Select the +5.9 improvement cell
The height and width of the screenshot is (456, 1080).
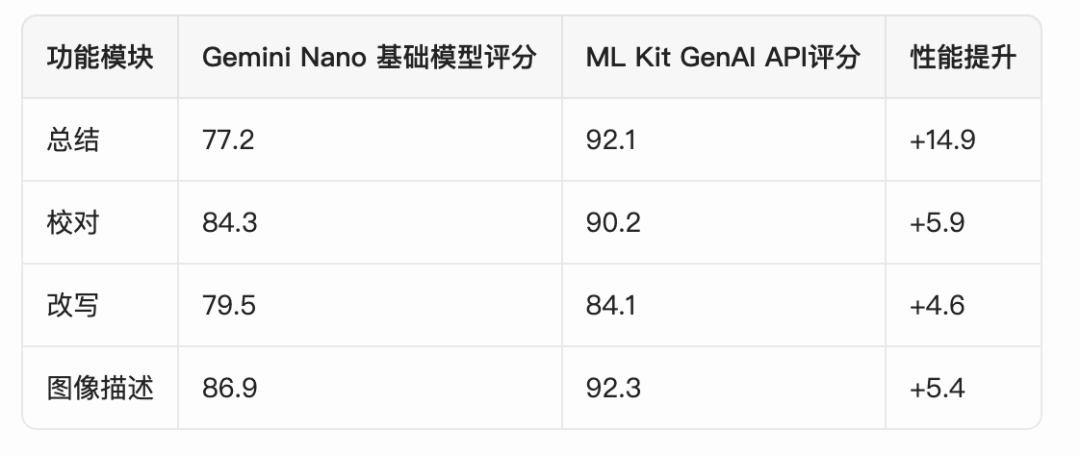coord(936,222)
